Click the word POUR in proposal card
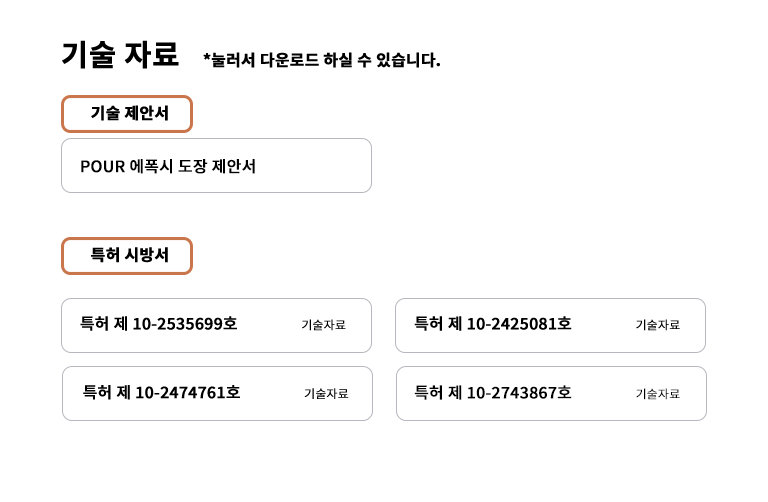The width and height of the screenshot is (768, 502). pos(101,166)
